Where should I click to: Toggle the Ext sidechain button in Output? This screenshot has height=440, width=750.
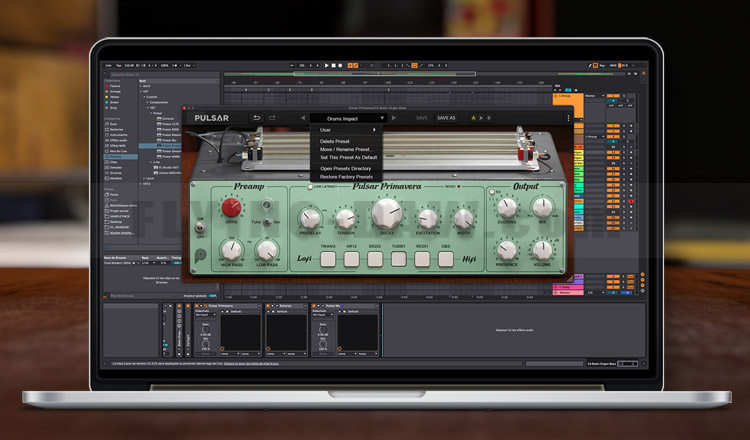tap(492, 192)
